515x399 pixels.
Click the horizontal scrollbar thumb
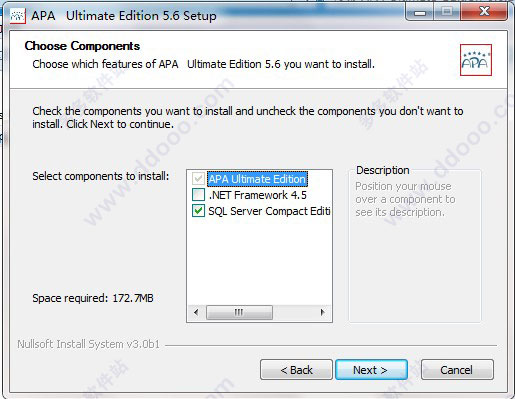tap(239, 312)
